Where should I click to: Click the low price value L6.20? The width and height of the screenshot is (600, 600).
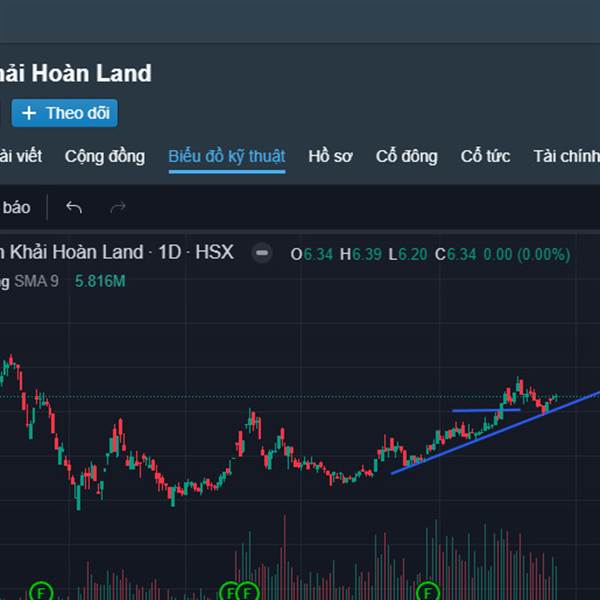click(408, 254)
